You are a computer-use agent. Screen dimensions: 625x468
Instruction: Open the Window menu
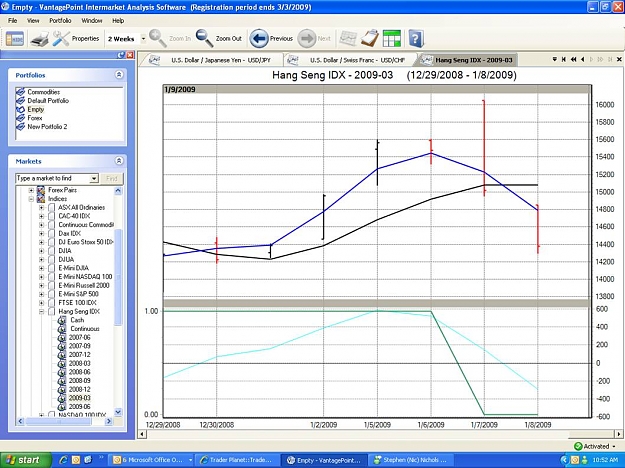tap(92, 21)
